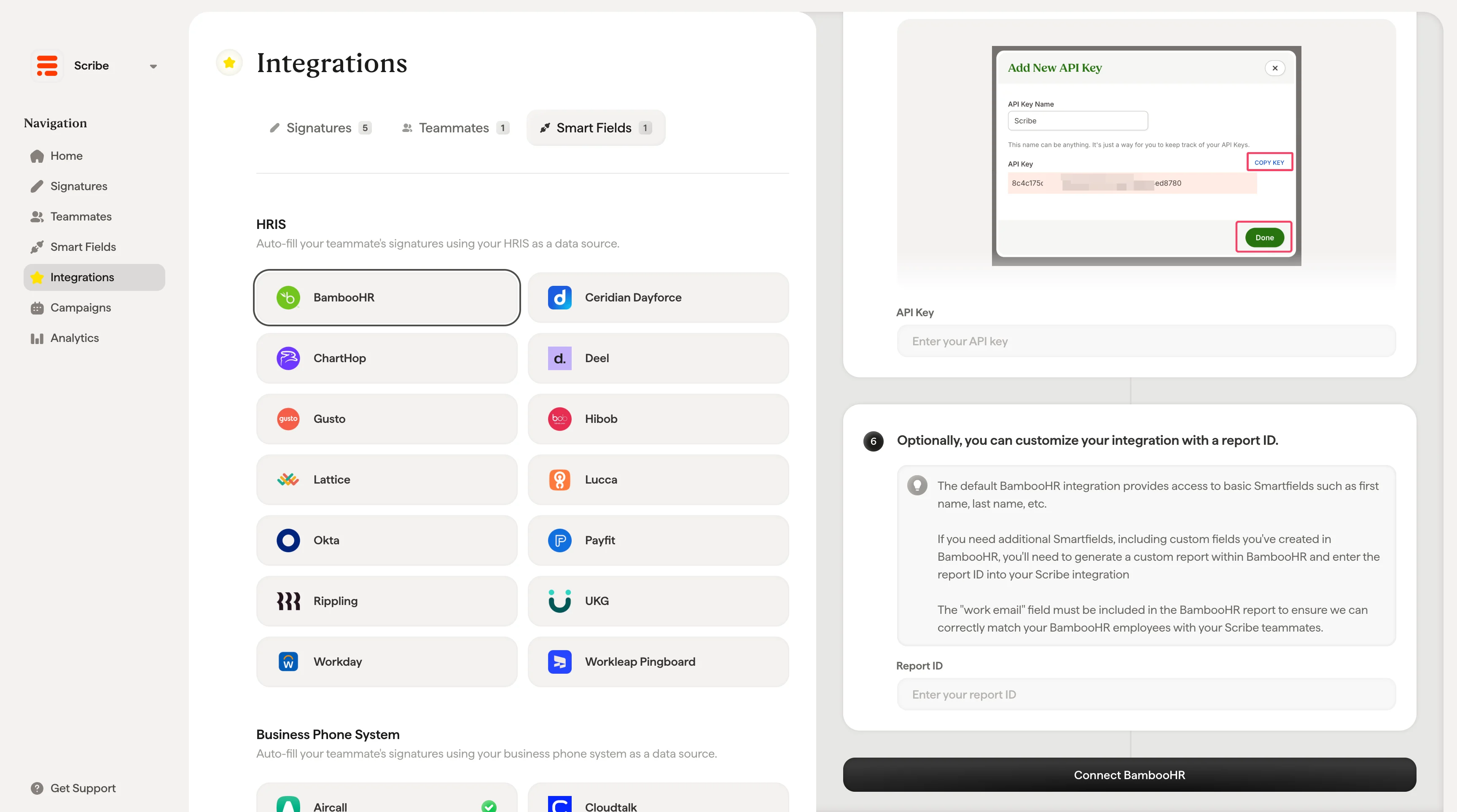Click the Analytics bar chart icon
The image size is (1457, 812).
pos(37,338)
